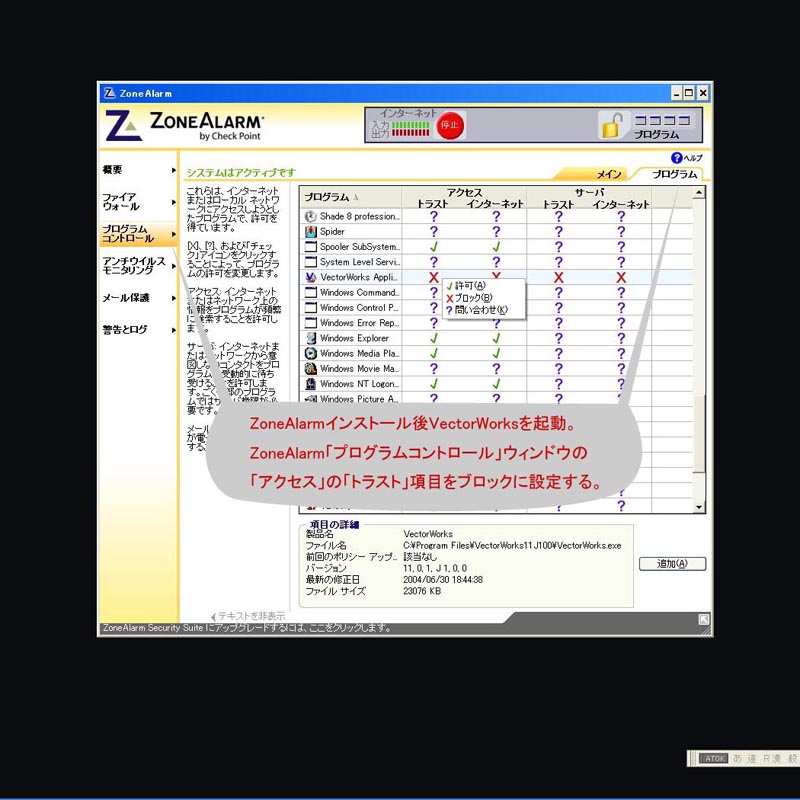Click the program icons indicator above プログラム label
Screen dimensions: 800x800
[x=662, y=120]
